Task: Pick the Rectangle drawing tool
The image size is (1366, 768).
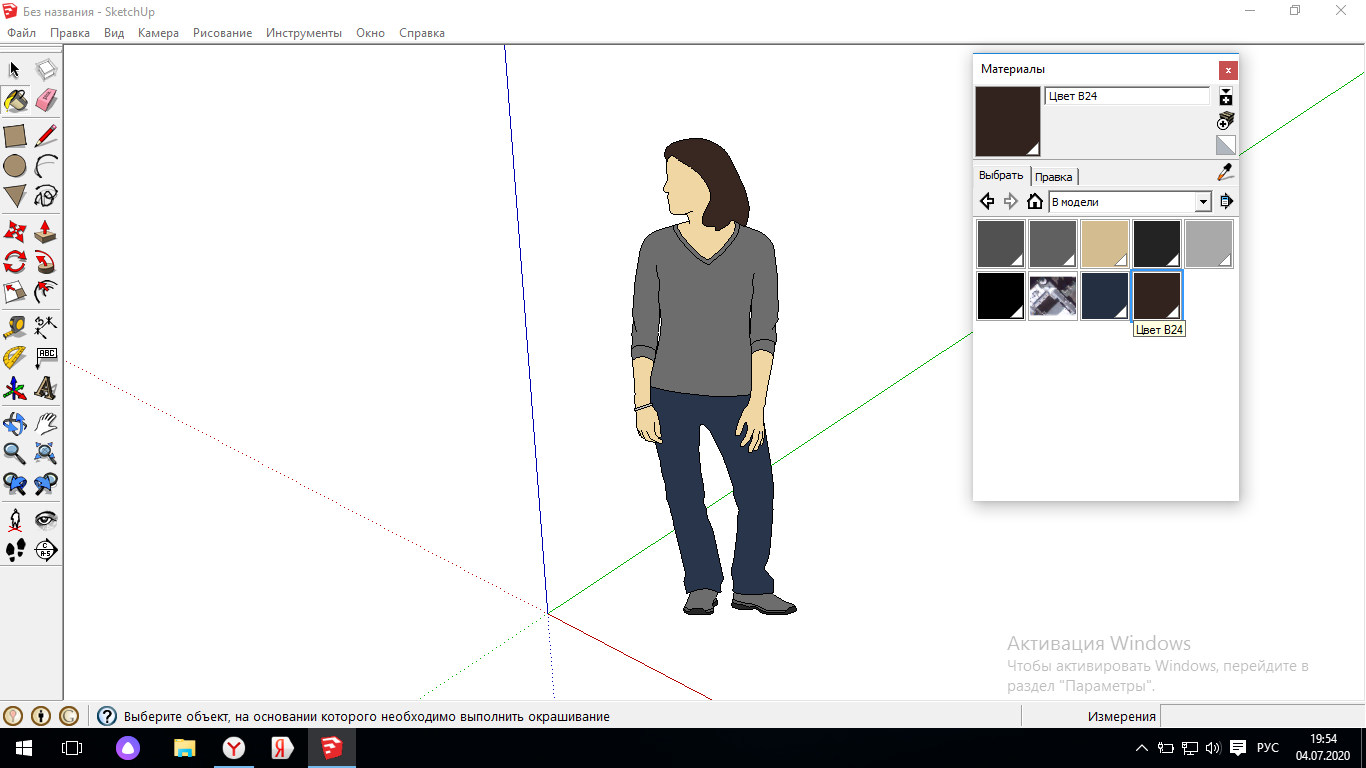Action: tap(15, 135)
